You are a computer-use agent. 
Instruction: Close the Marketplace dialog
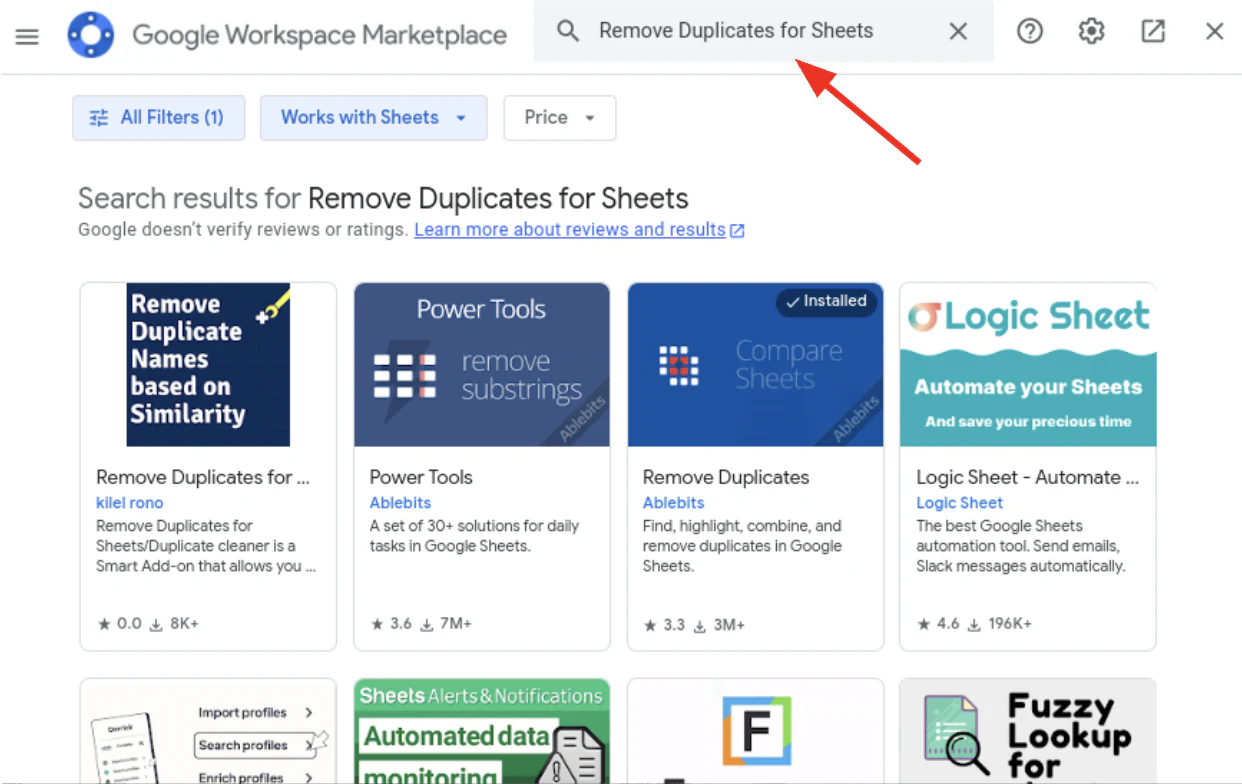click(x=1215, y=32)
